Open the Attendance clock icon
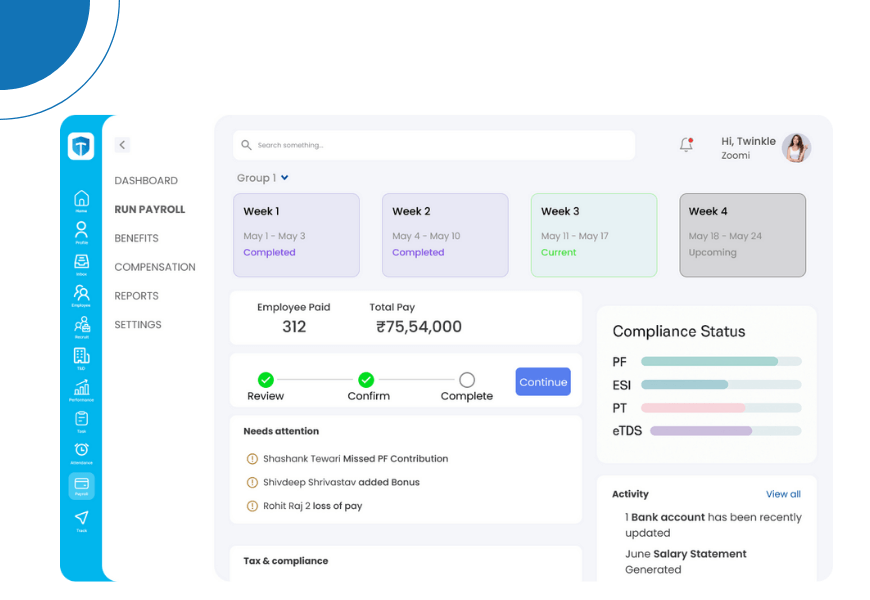 (81, 451)
